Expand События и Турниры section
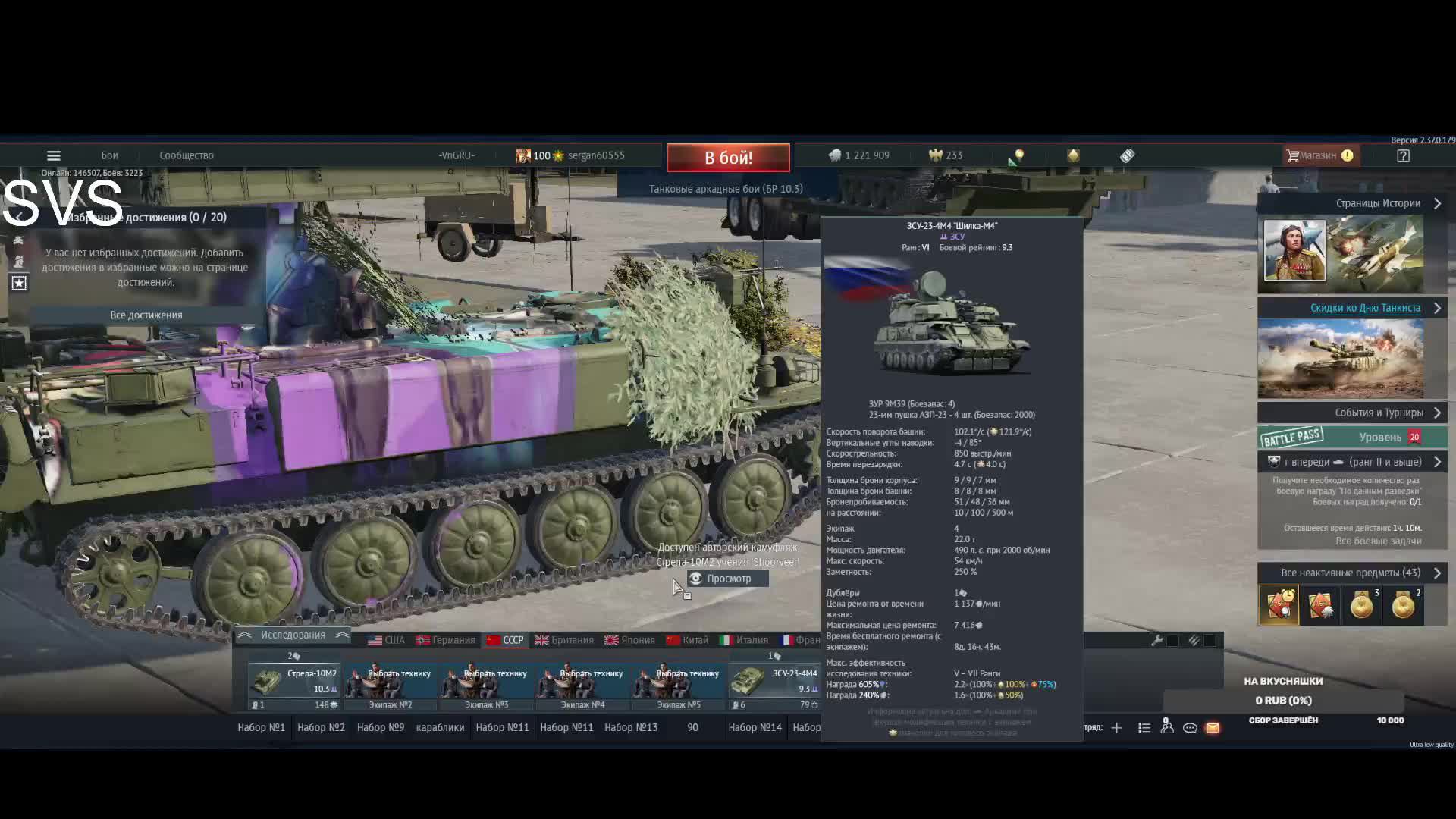 click(x=1437, y=413)
